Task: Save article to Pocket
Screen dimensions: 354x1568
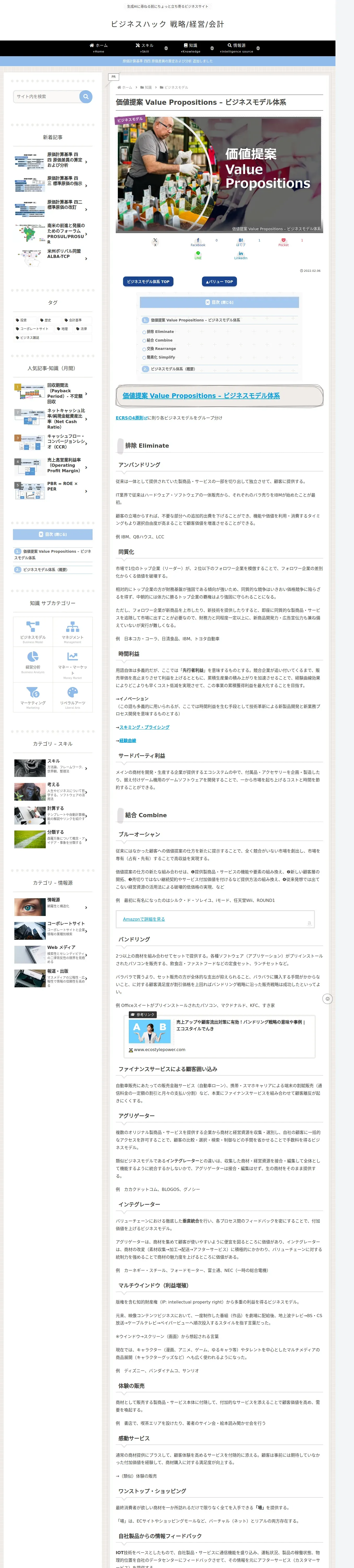Action: point(283,242)
